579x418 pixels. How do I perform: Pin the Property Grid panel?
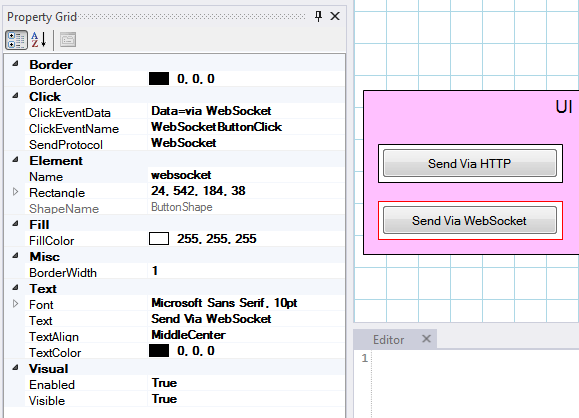[x=318, y=16]
